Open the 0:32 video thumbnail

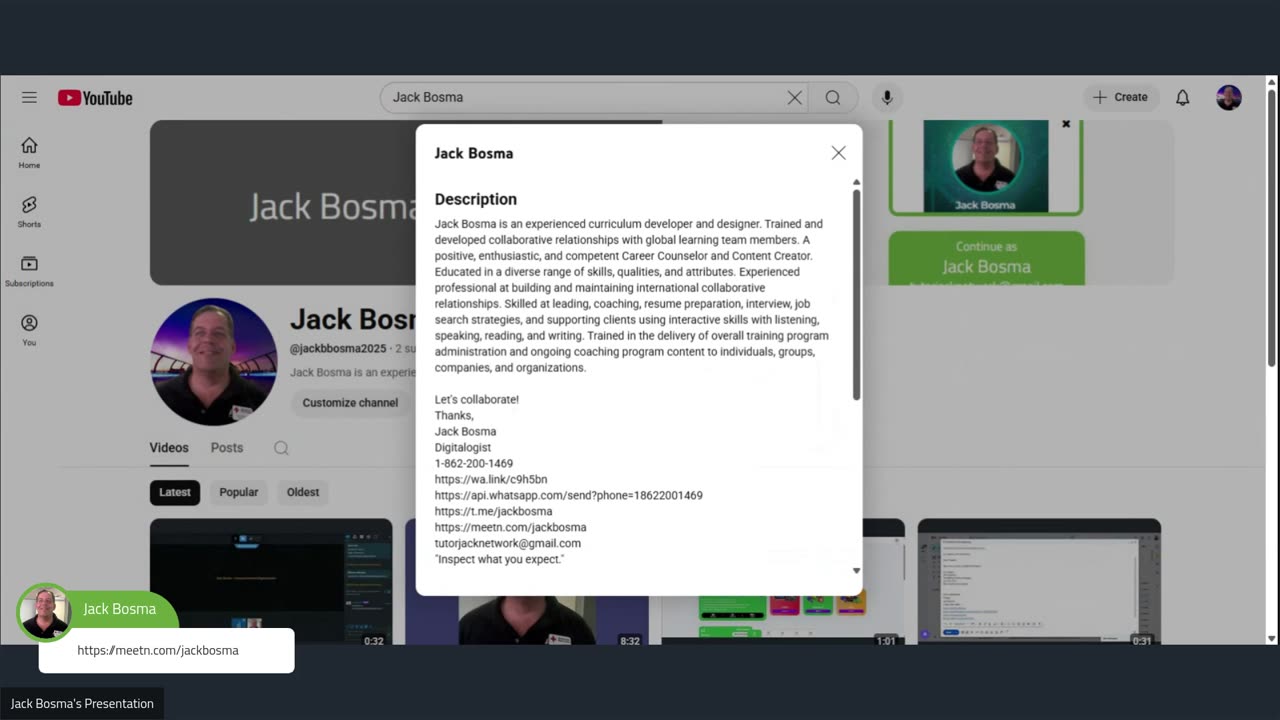pos(271,581)
